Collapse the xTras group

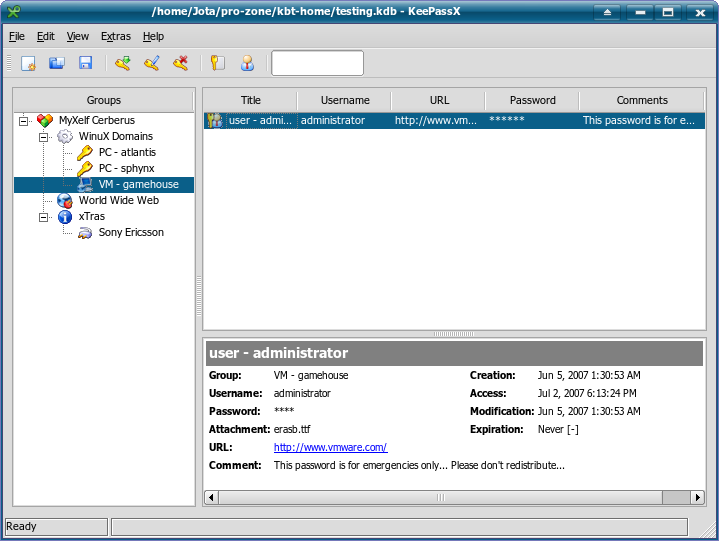pos(43,217)
